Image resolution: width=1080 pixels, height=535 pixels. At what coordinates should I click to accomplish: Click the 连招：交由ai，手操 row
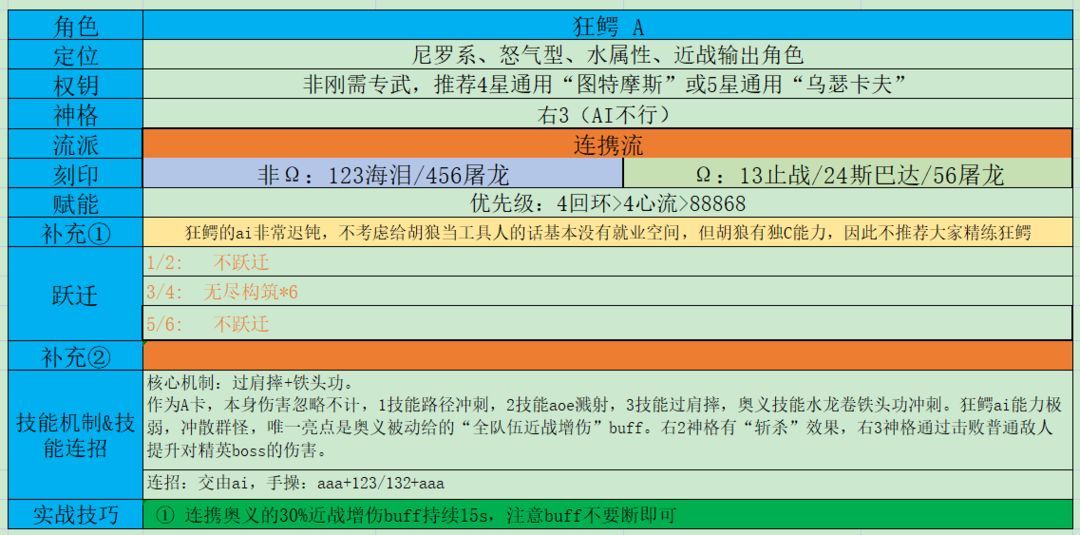[x=608, y=484]
